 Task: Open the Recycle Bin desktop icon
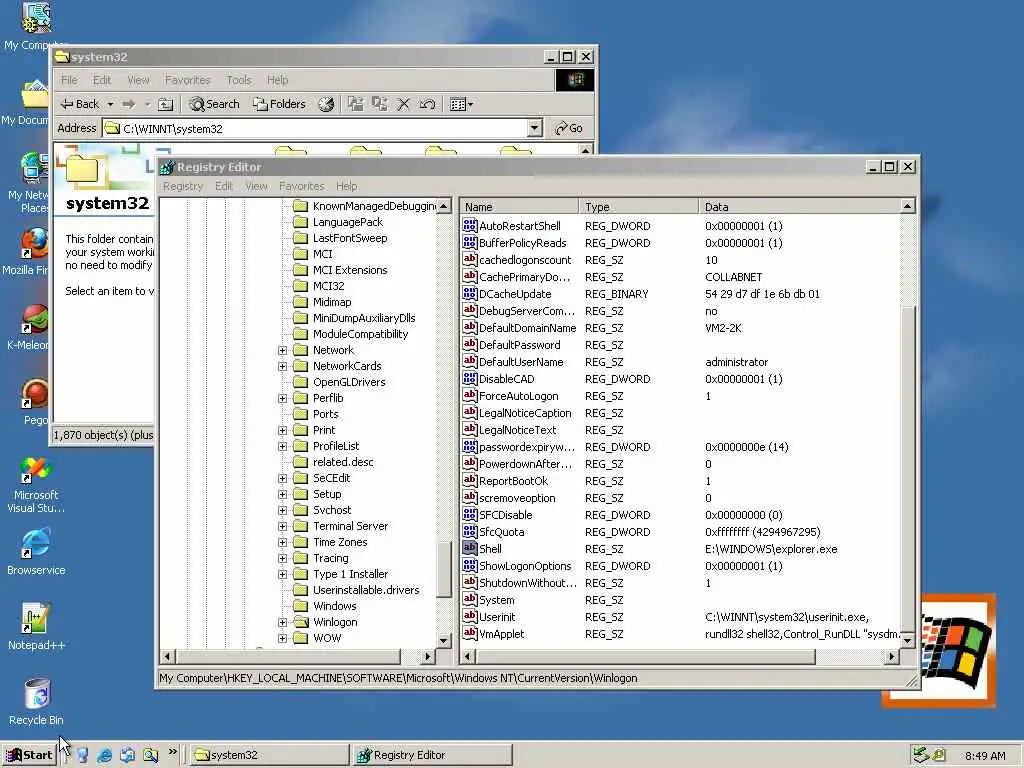(36, 702)
